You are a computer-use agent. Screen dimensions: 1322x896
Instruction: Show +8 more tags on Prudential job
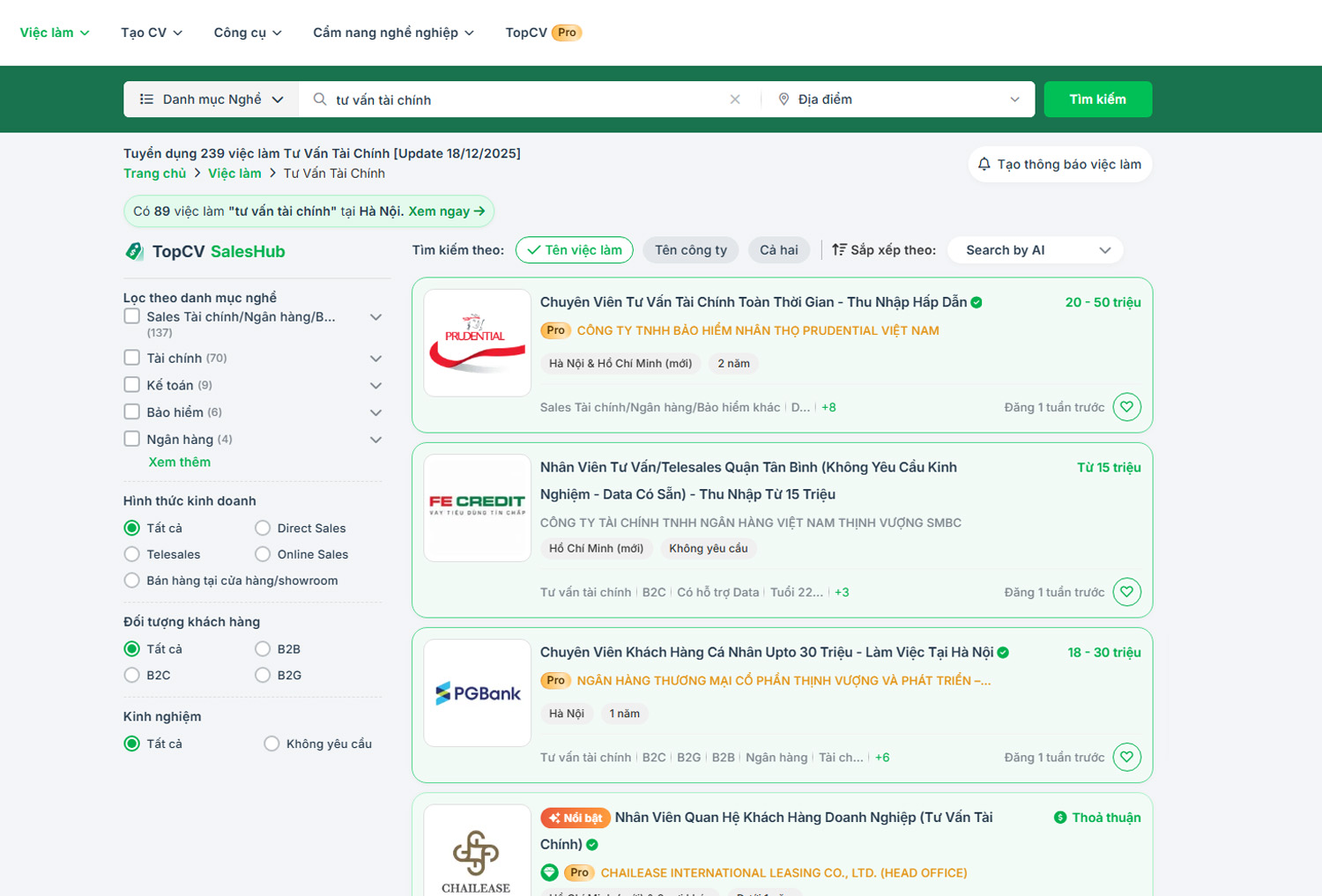click(828, 407)
